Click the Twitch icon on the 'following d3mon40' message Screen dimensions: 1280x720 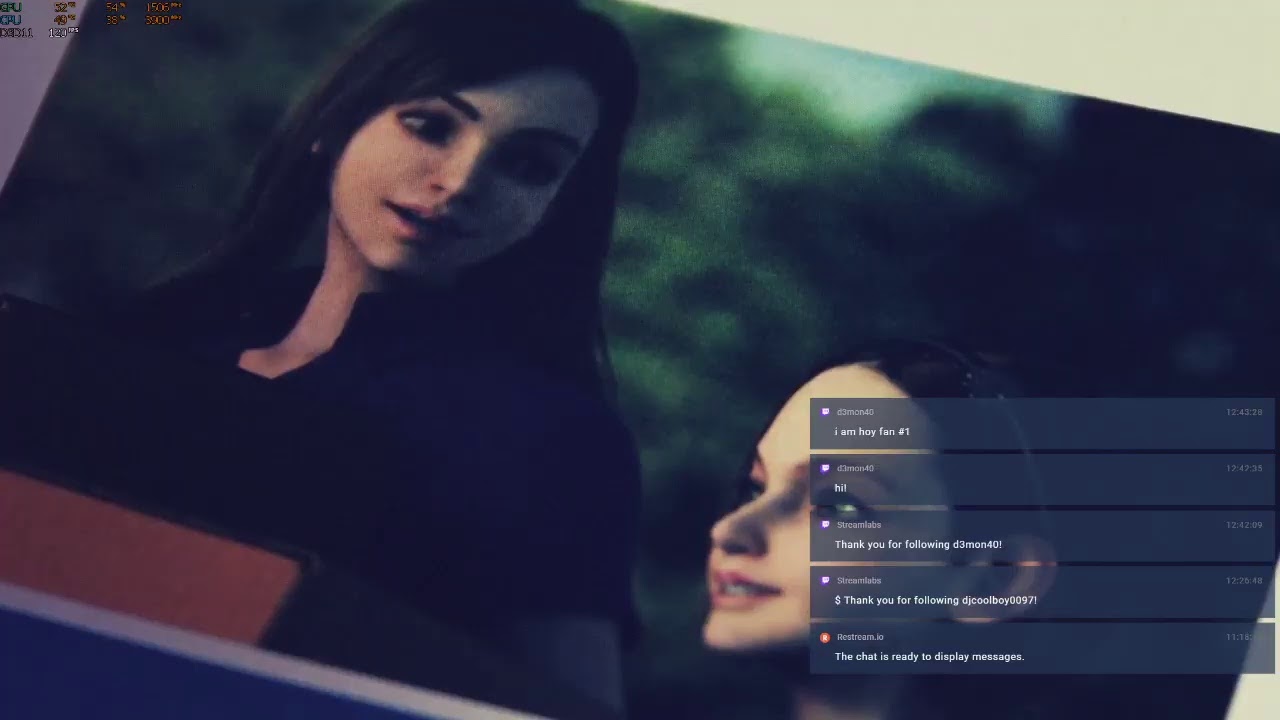[x=825, y=524]
